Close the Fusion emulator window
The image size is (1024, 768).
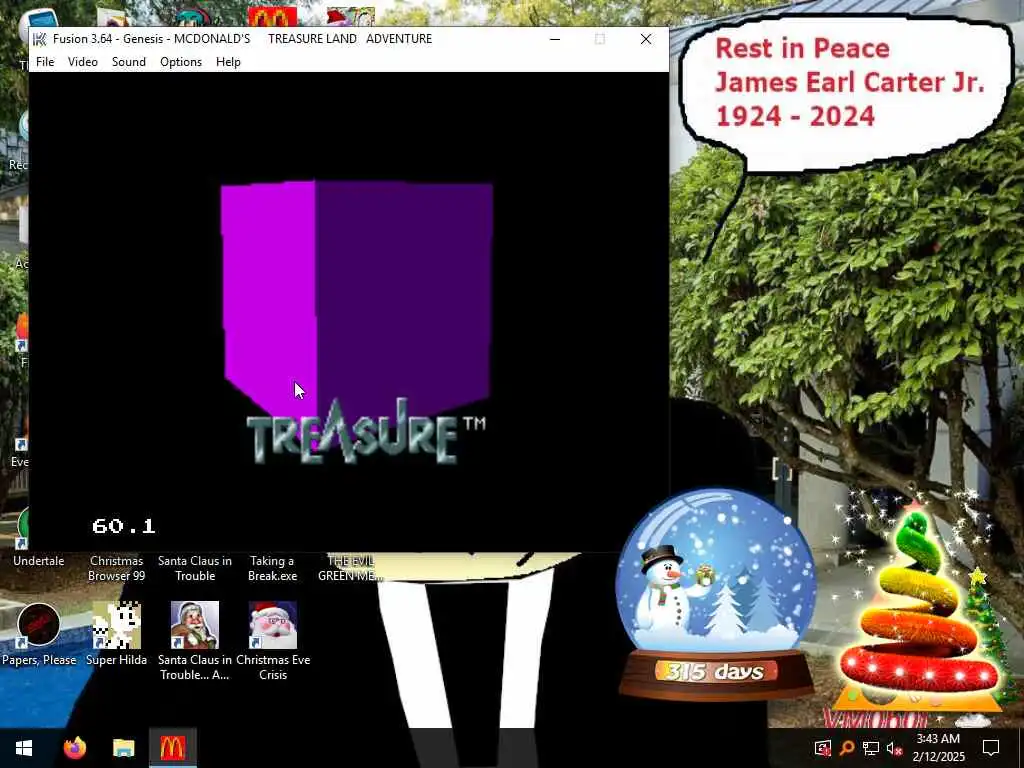coord(645,39)
